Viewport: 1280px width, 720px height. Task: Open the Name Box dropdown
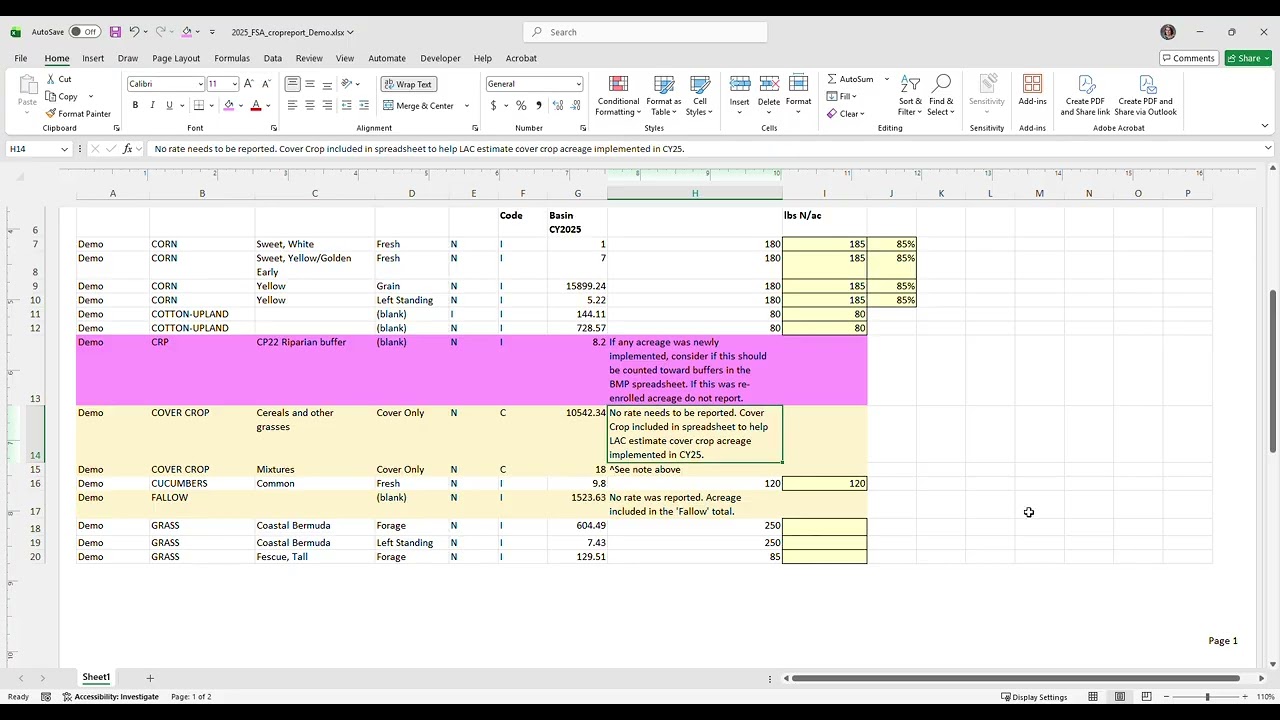pos(64,149)
